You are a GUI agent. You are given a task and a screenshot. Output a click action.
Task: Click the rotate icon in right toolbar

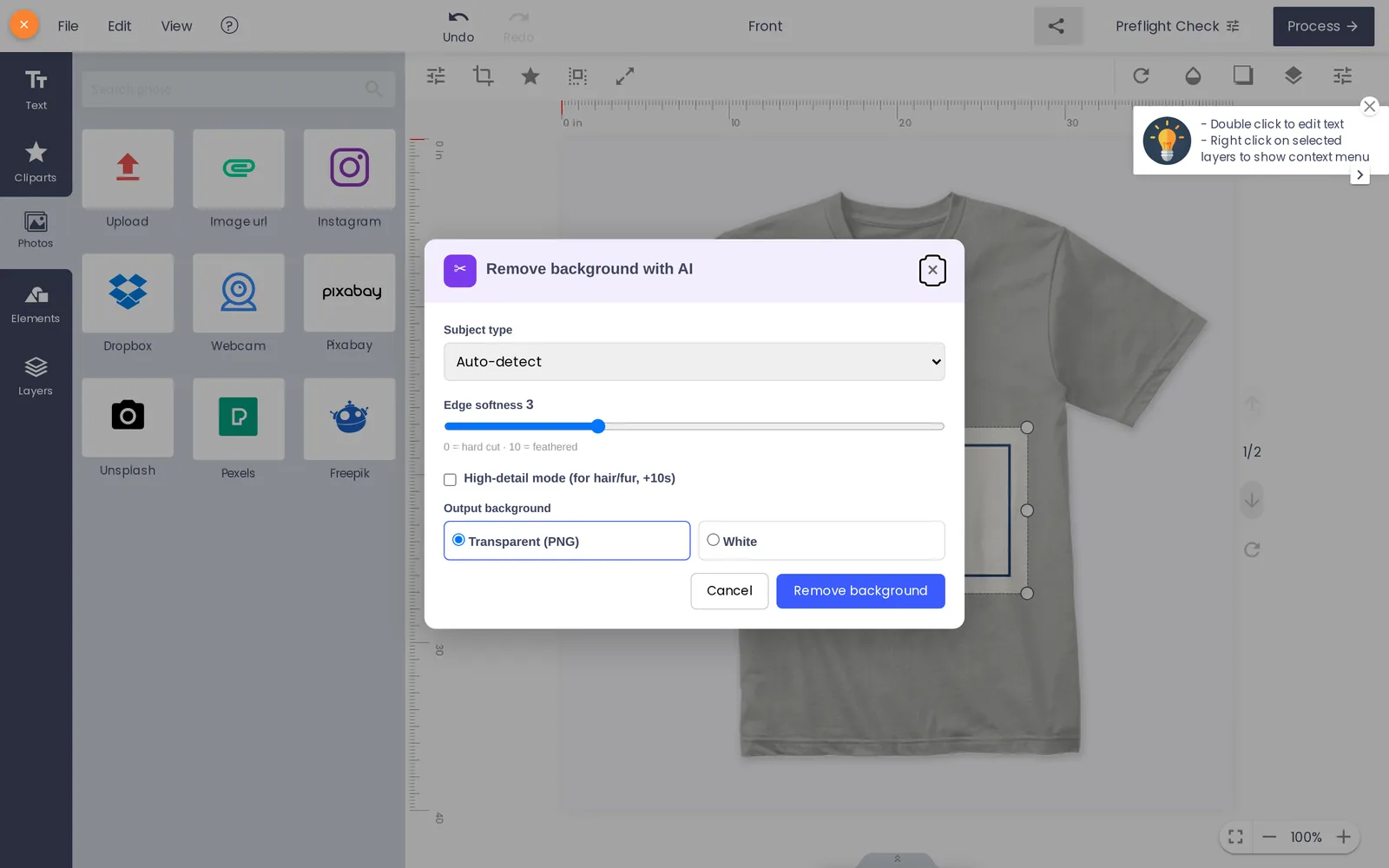pyautogui.click(x=1142, y=76)
